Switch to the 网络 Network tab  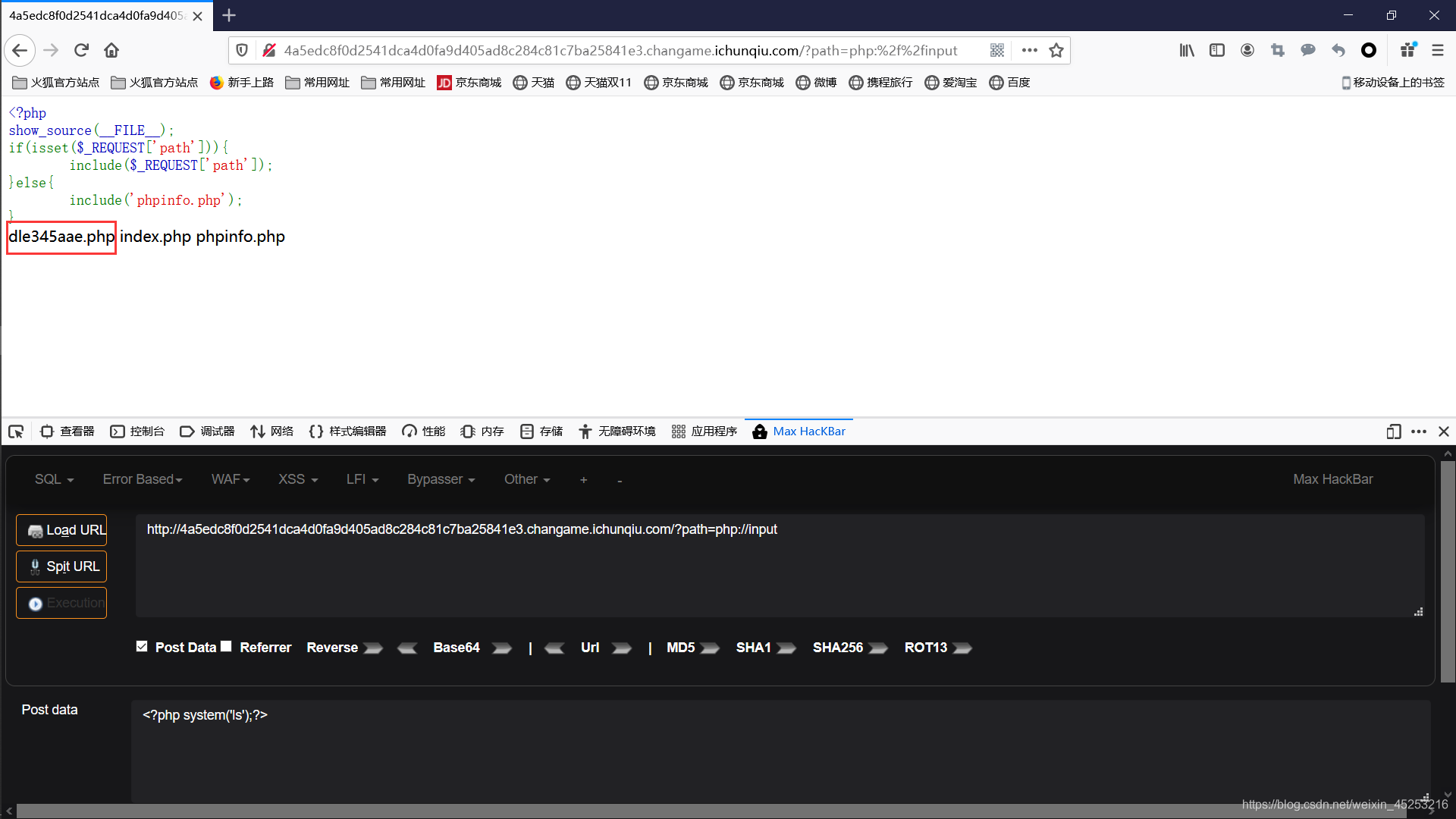coord(271,431)
